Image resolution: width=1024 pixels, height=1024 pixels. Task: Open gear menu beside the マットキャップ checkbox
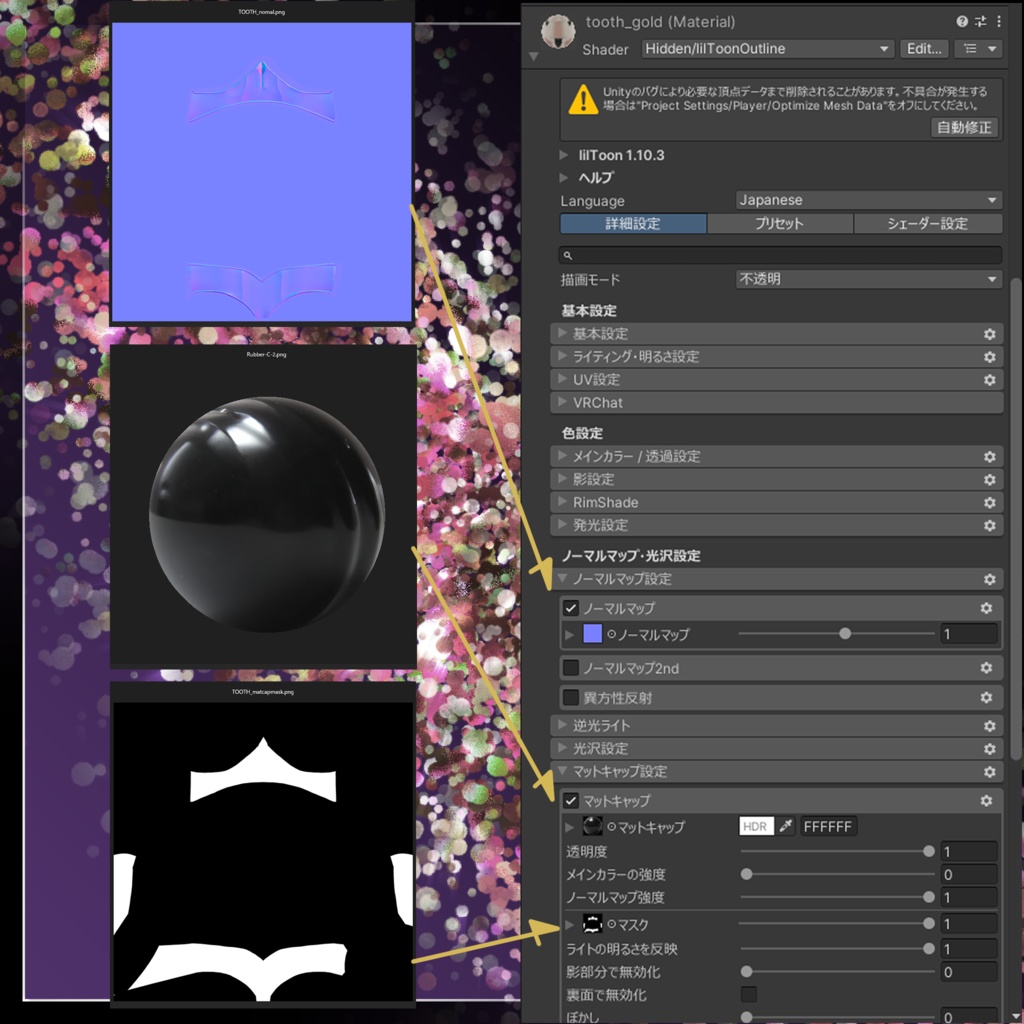(x=986, y=801)
